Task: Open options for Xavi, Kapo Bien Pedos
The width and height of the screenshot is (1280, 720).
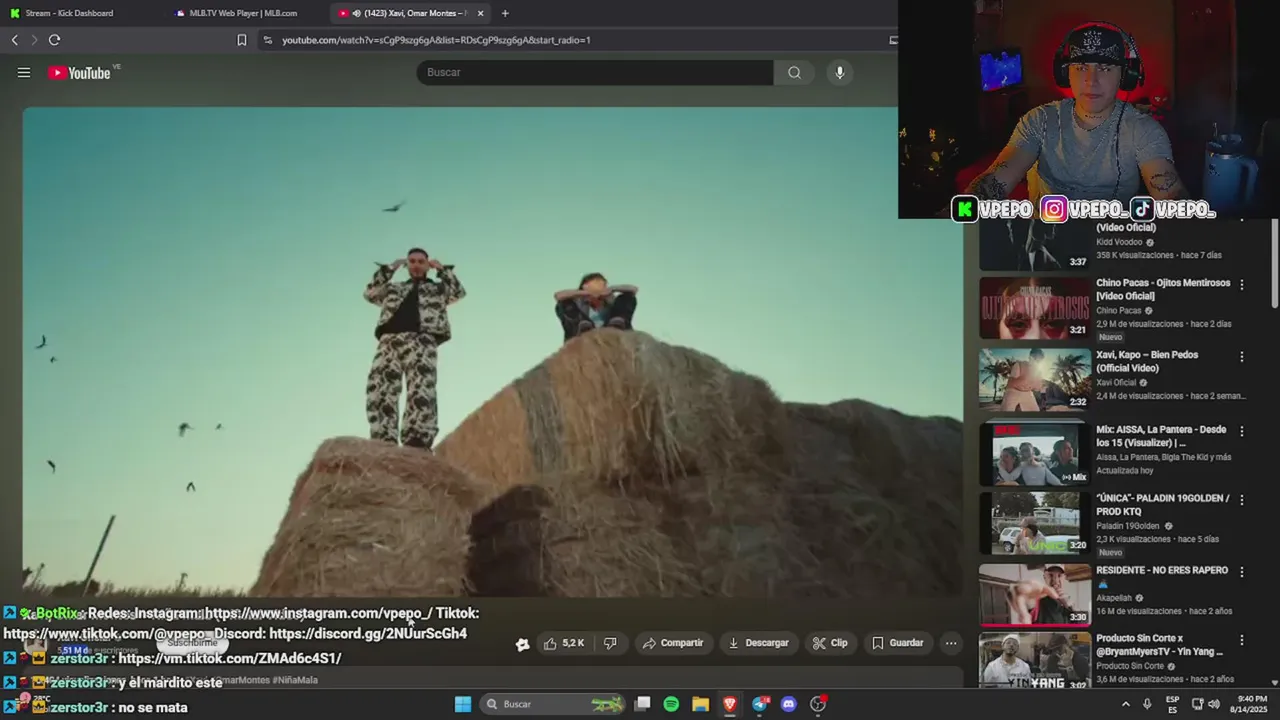Action: (x=1242, y=356)
